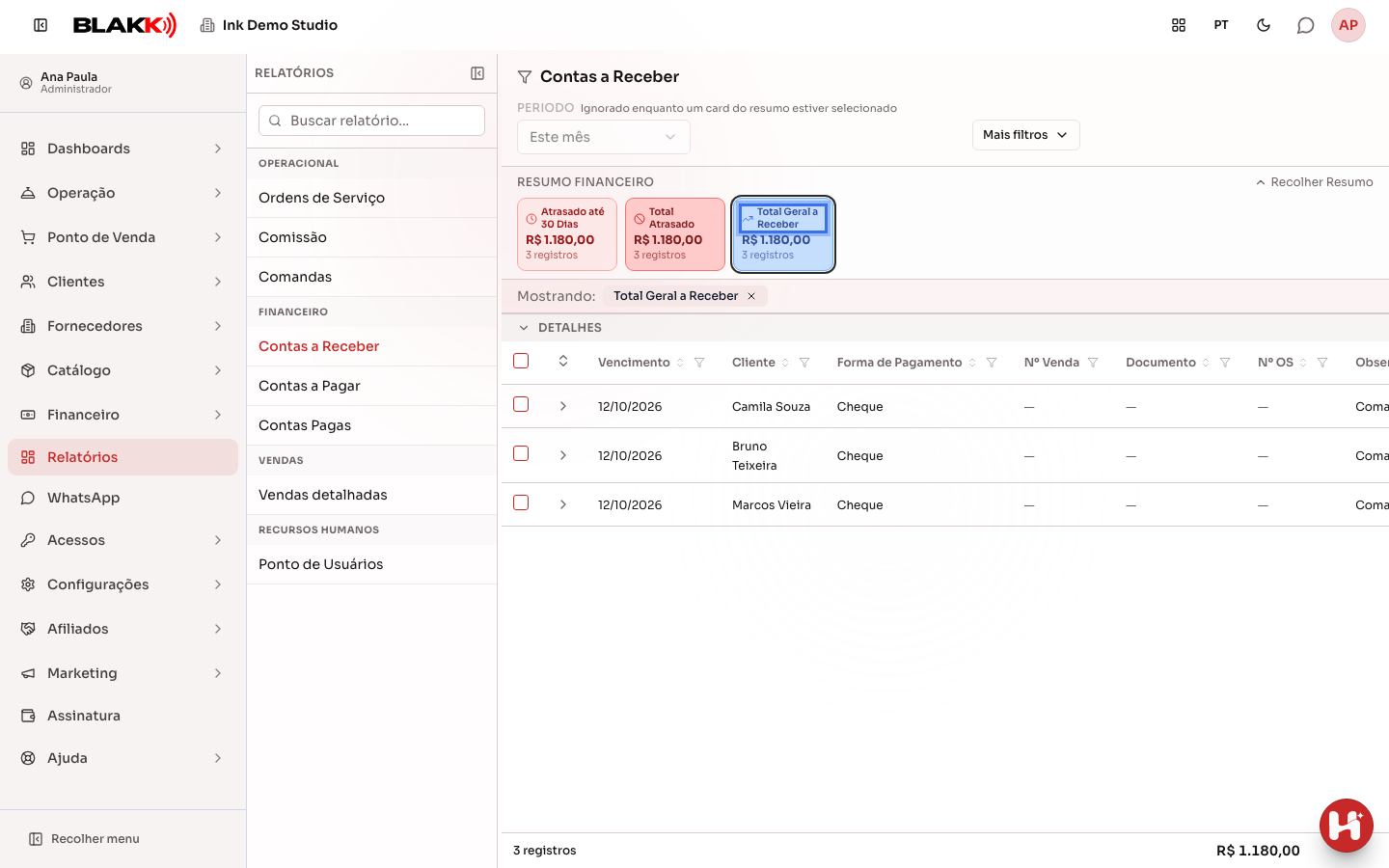
Task: Open the Ponto de Usuários report
Action: pyautogui.click(x=371, y=564)
